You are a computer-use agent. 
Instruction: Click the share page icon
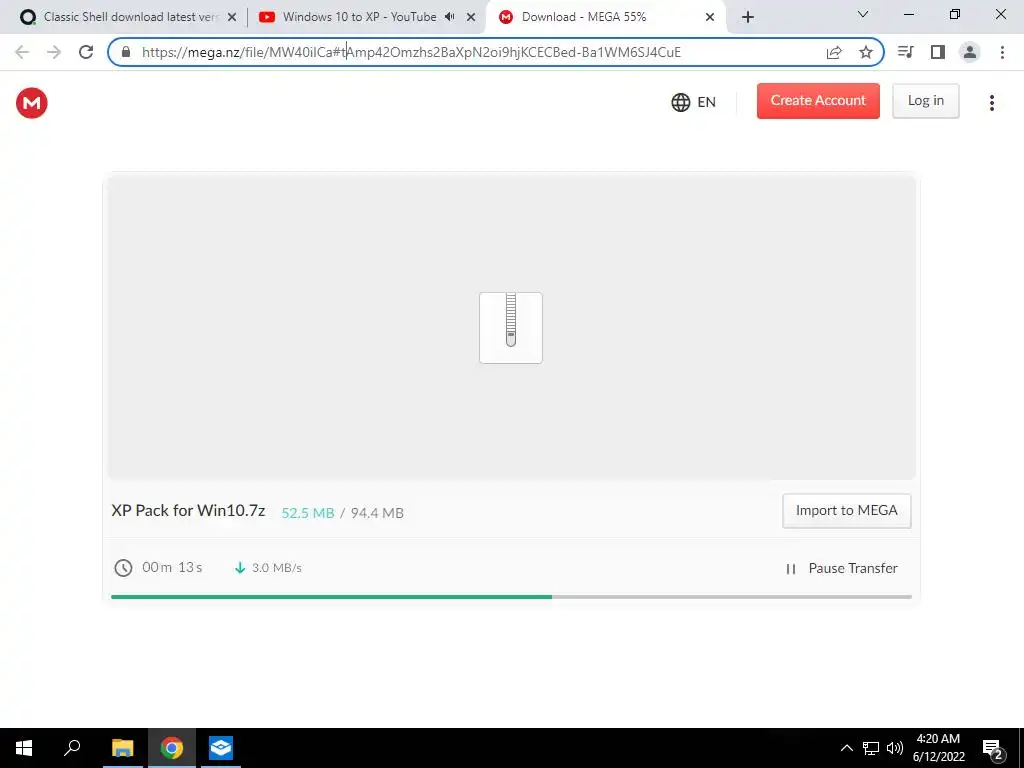pos(834,52)
